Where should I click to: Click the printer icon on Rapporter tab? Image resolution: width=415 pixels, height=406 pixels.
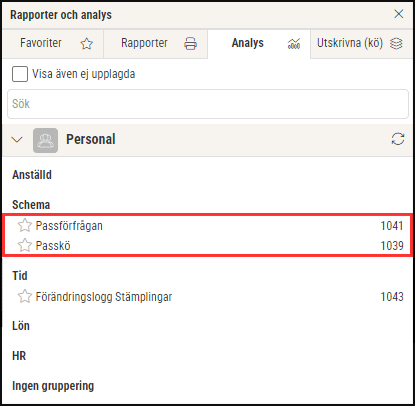(190, 44)
